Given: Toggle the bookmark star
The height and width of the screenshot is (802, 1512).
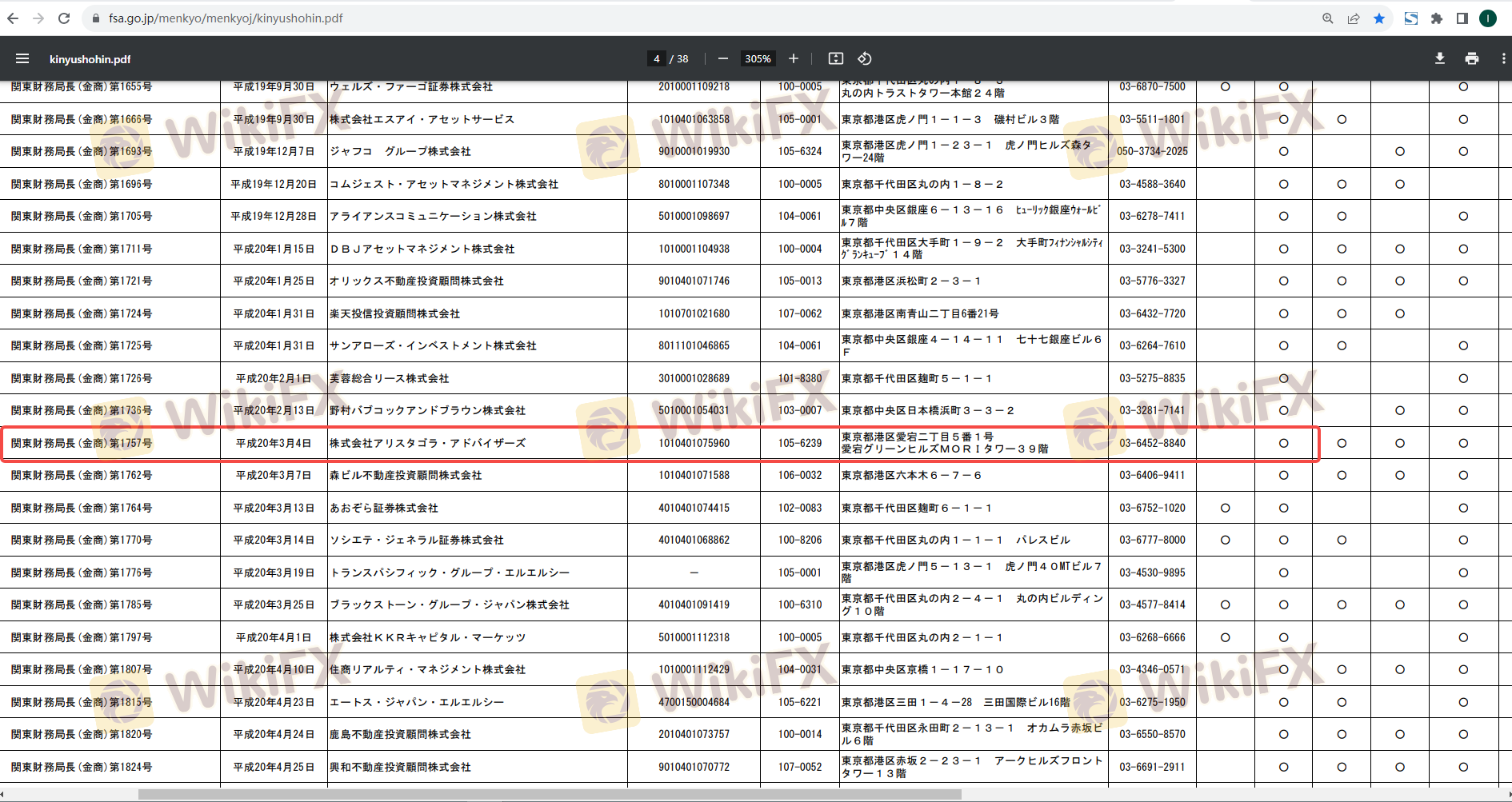Looking at the screenshot, I should pos(1379,18).
